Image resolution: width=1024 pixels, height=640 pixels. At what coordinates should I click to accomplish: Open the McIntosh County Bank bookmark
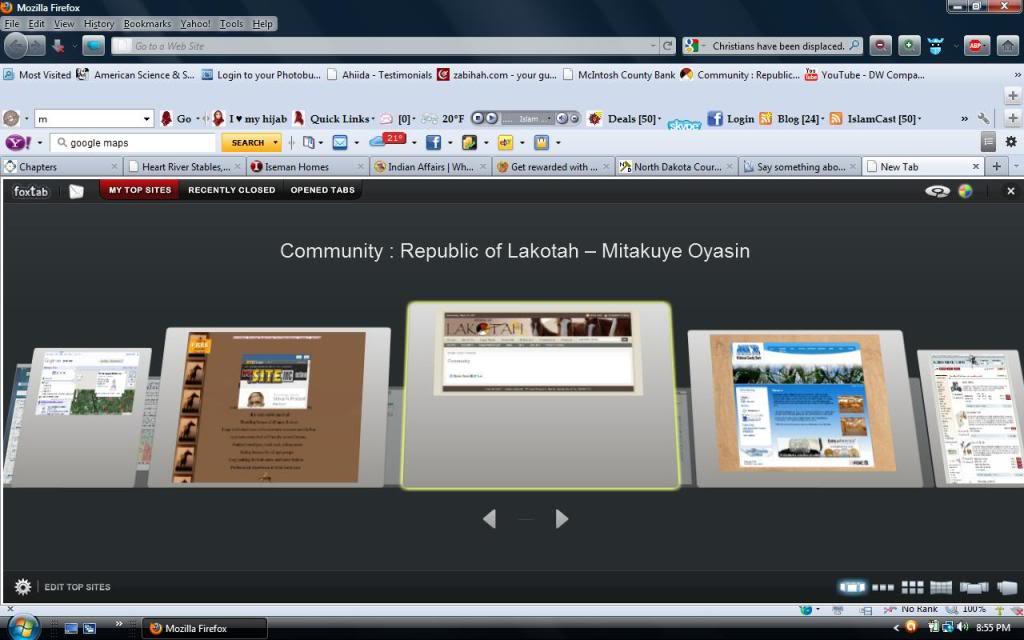[619, 74]
